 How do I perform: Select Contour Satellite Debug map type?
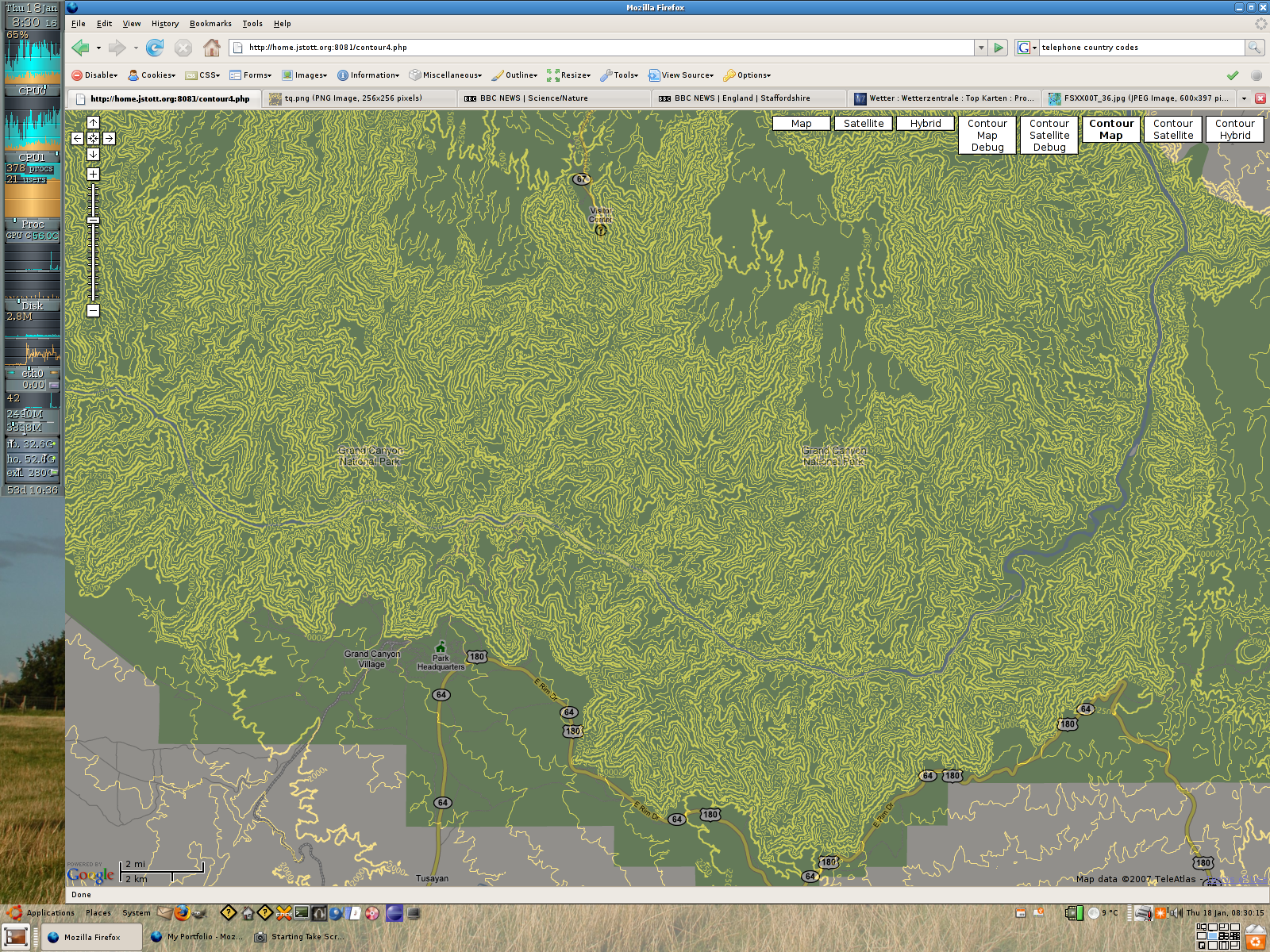[1049, 135]
